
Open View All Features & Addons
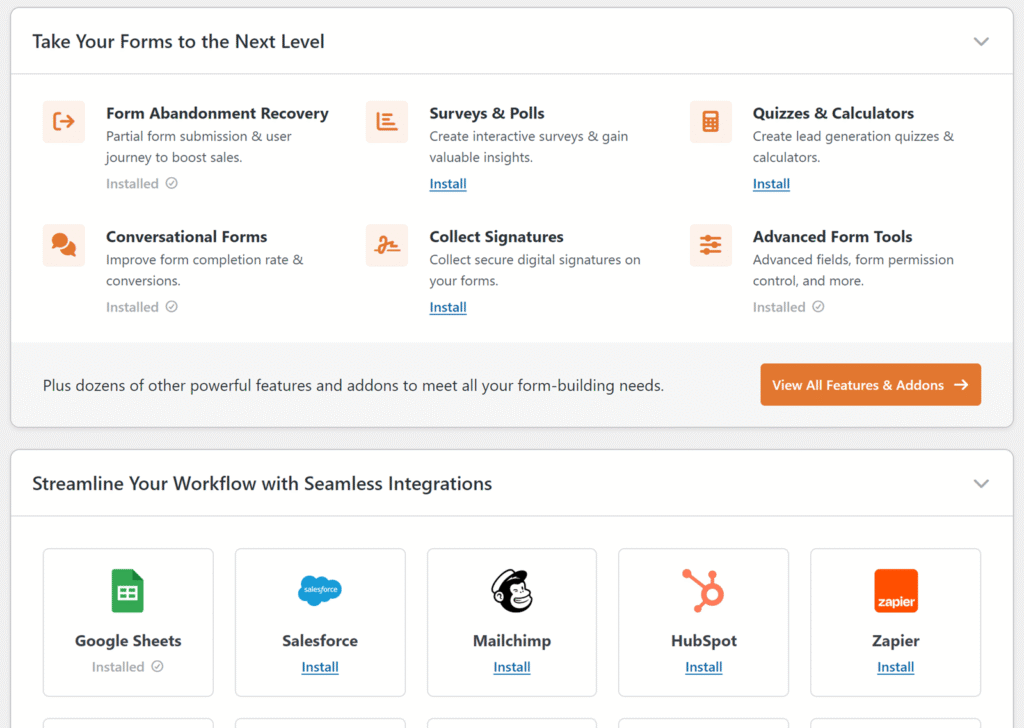click(x=871, y=385)
